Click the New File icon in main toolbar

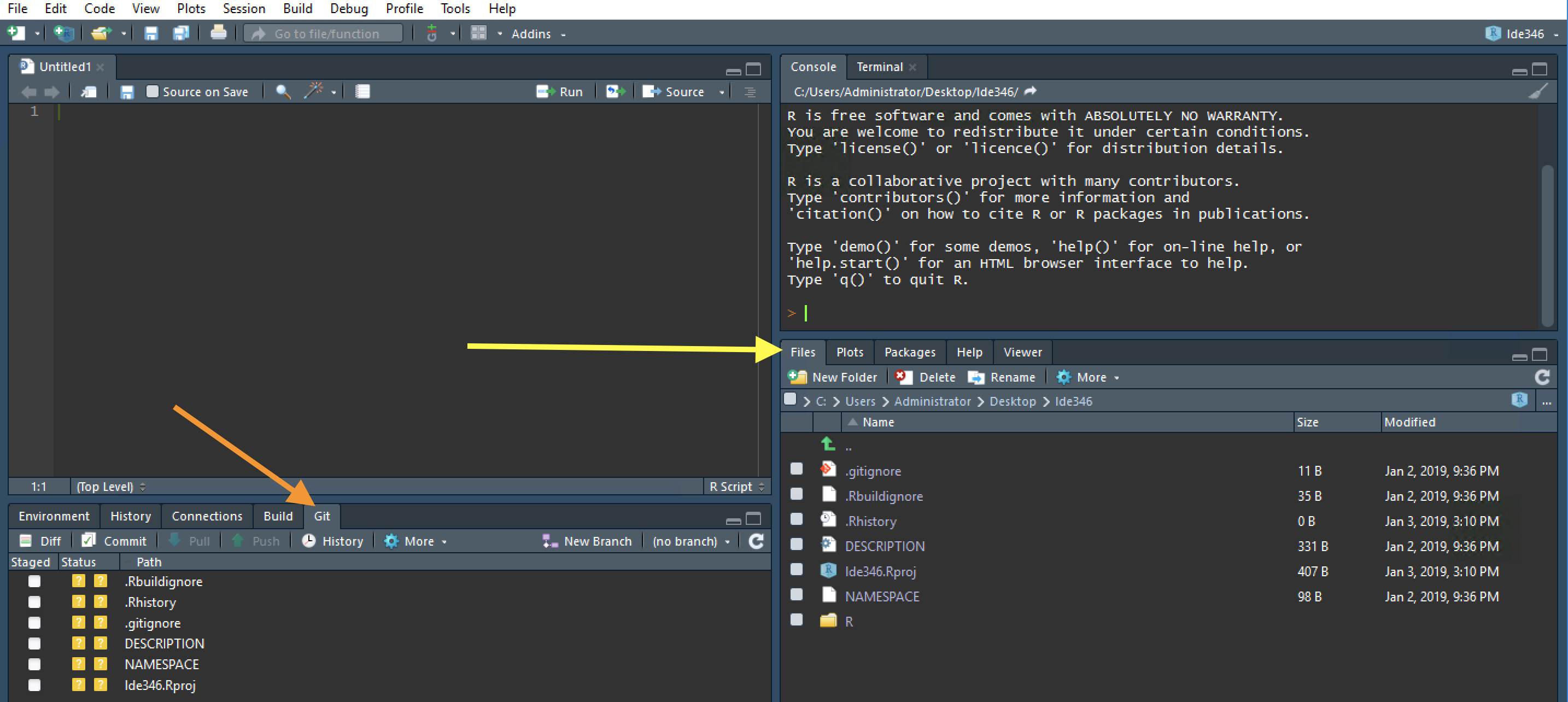coord(16,33)
